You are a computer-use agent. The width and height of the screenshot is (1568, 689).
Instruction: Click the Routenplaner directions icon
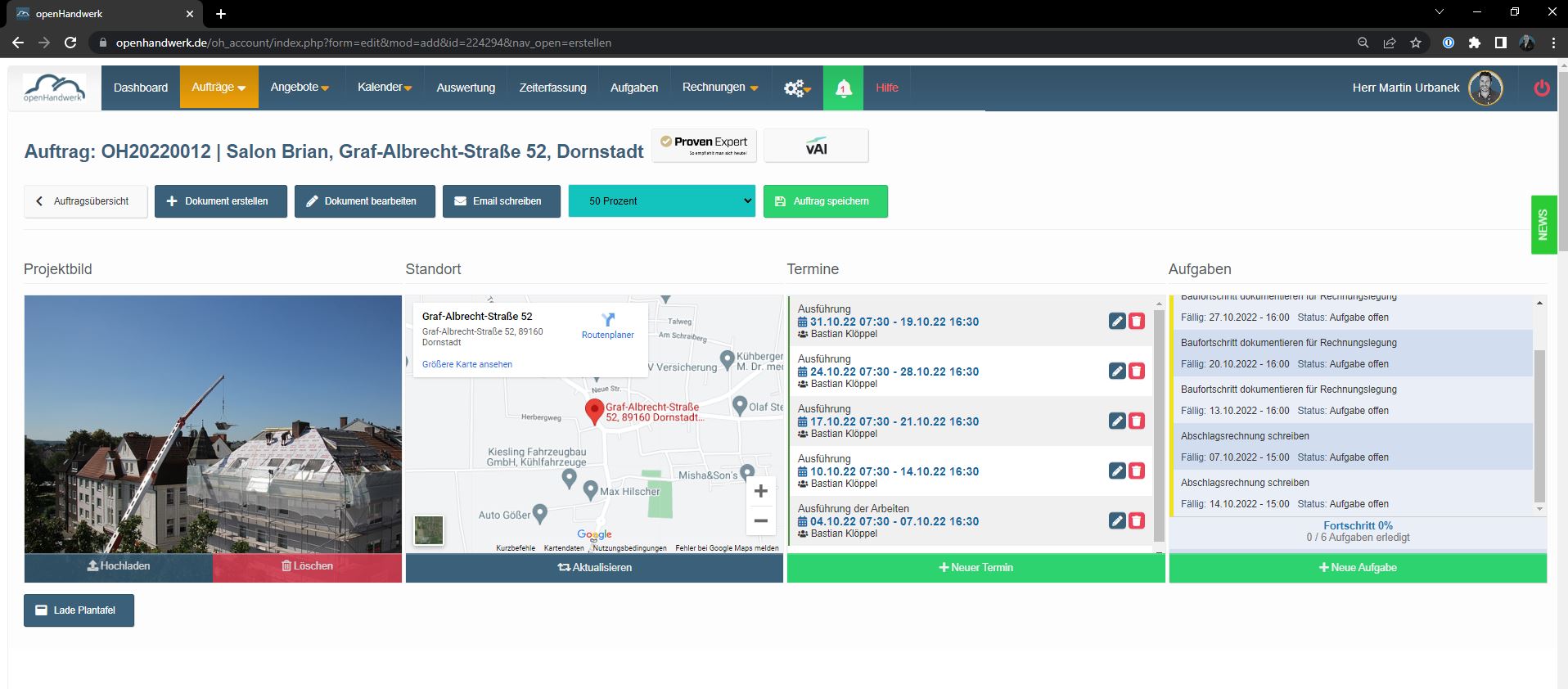[608, 319]
